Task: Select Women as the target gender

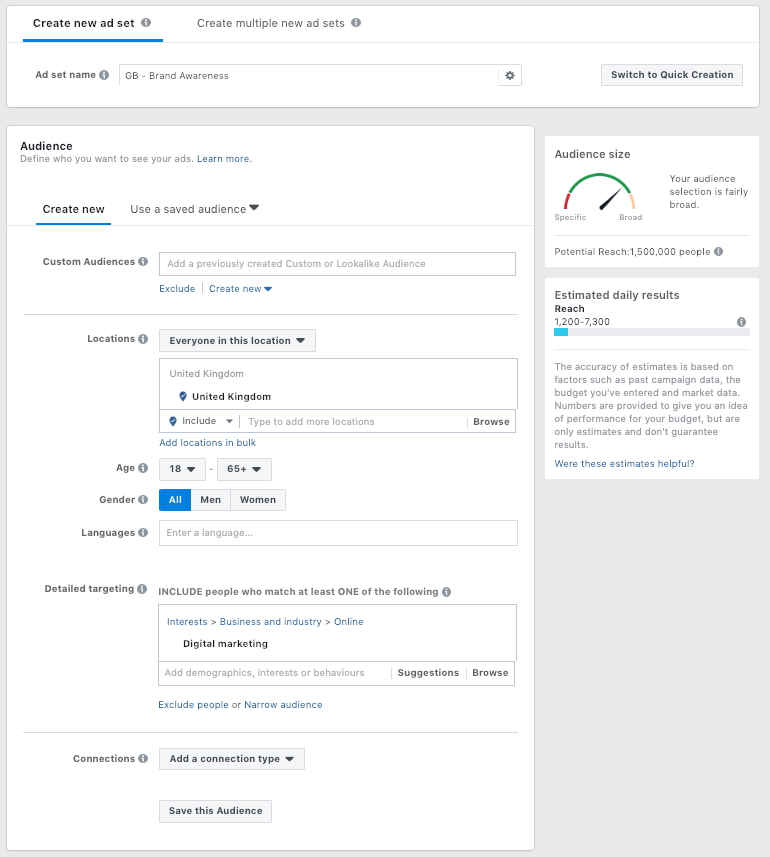Action: [x=257, y=499]
